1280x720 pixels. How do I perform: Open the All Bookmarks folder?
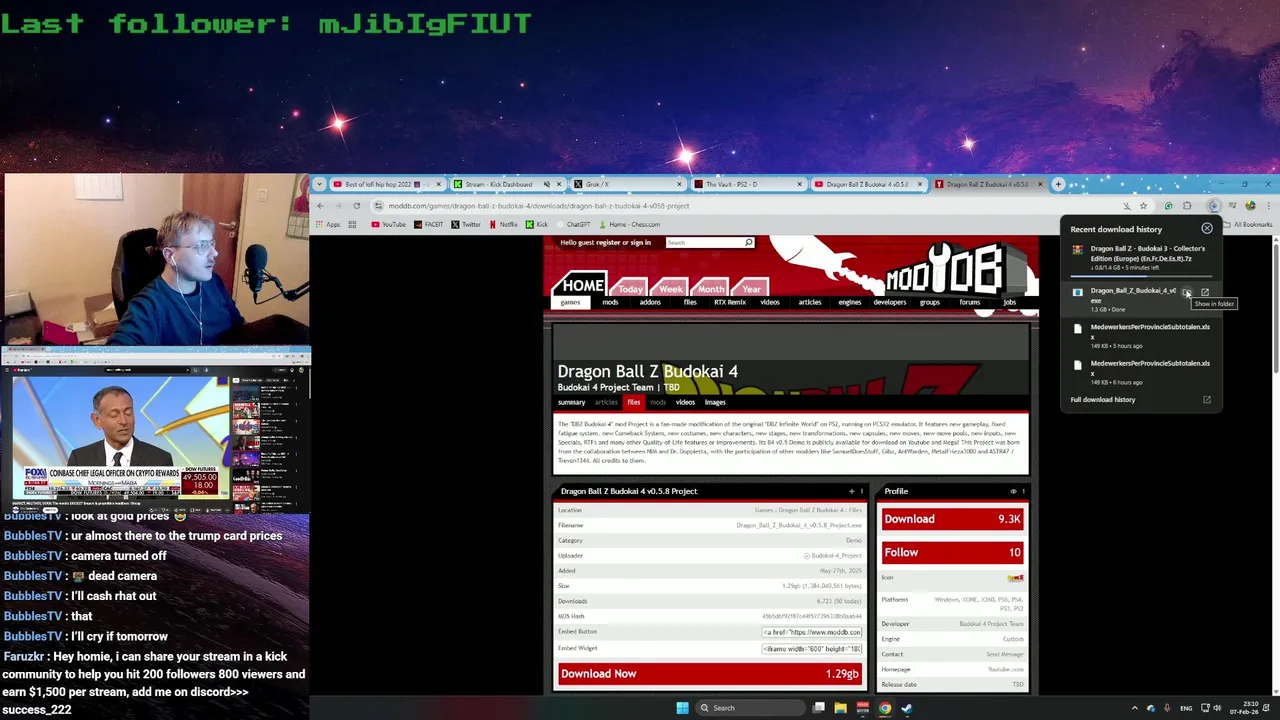[1246, 224]
